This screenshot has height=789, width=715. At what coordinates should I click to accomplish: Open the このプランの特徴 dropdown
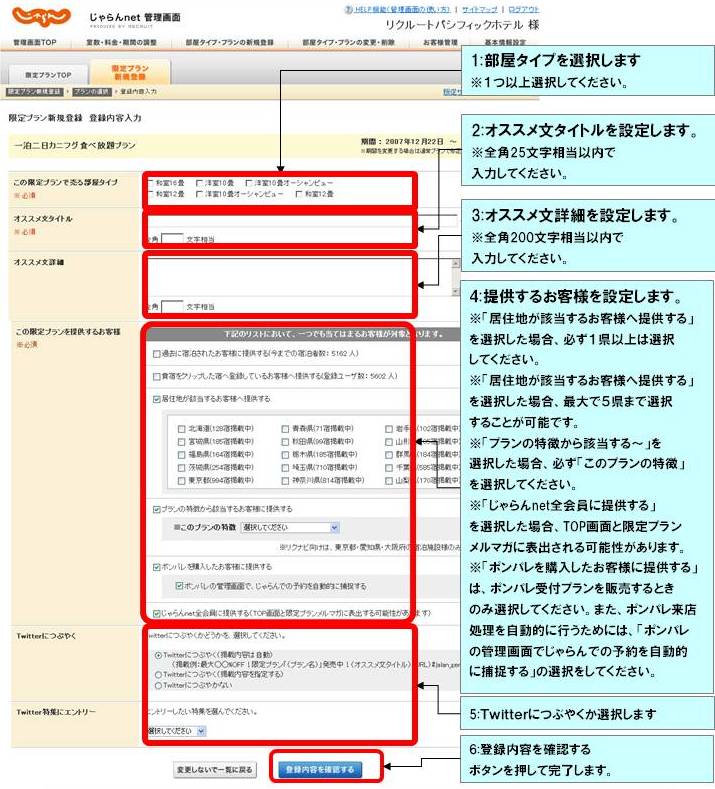289,527
